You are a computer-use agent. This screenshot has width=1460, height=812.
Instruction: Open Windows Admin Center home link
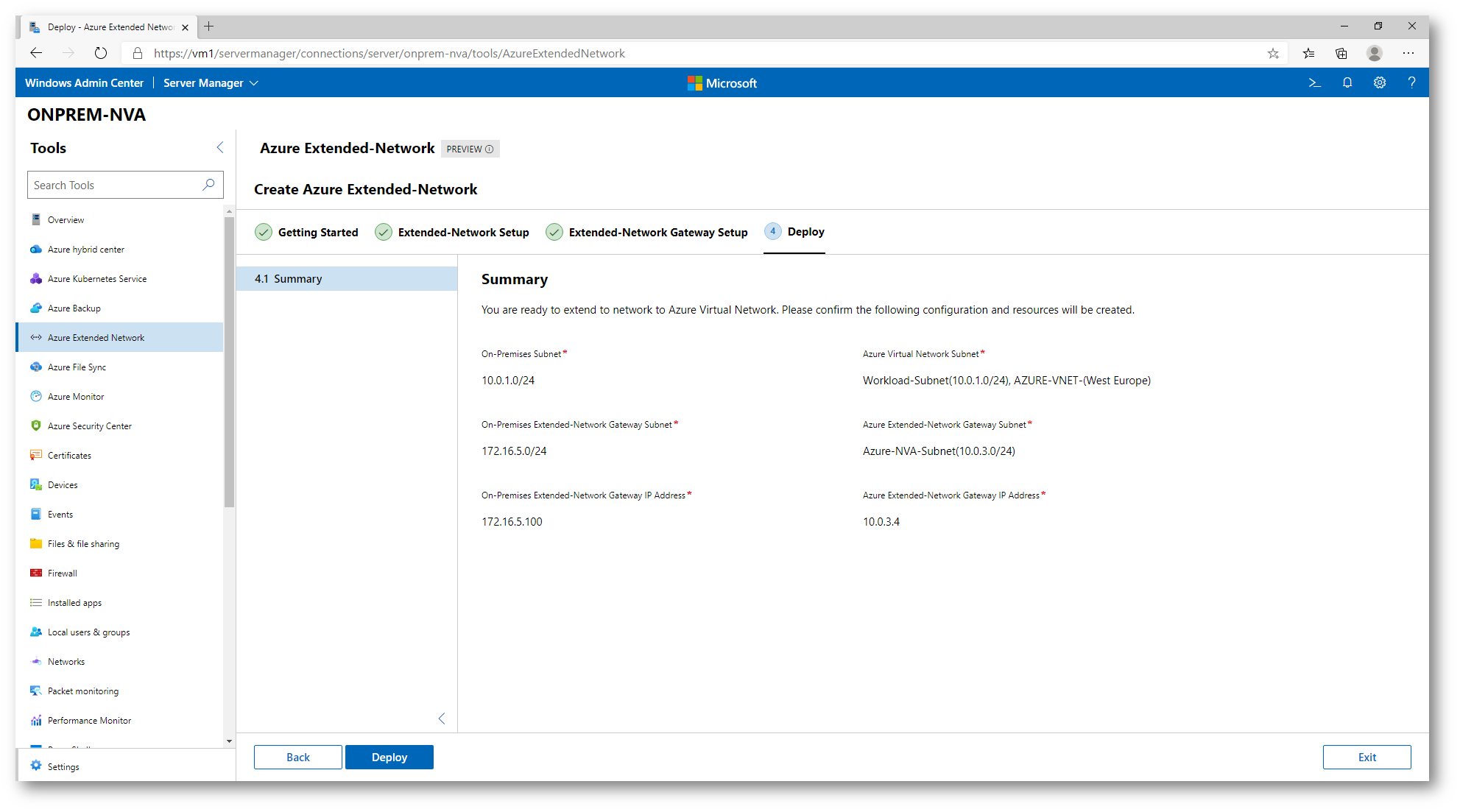pos(84,83)
